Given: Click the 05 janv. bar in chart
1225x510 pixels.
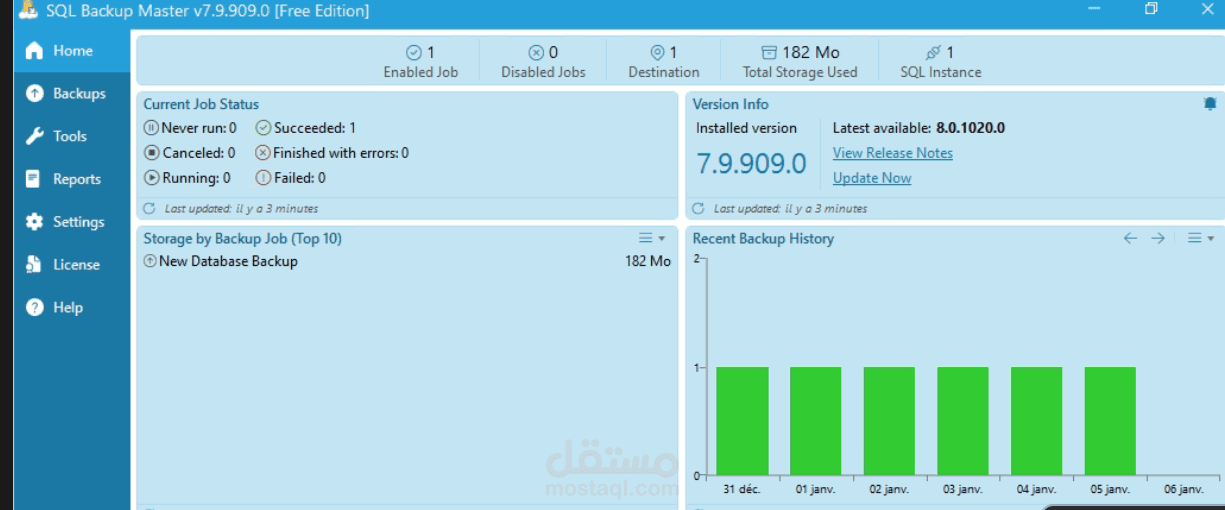Looking at the screenshot, I should point(1110,421).
